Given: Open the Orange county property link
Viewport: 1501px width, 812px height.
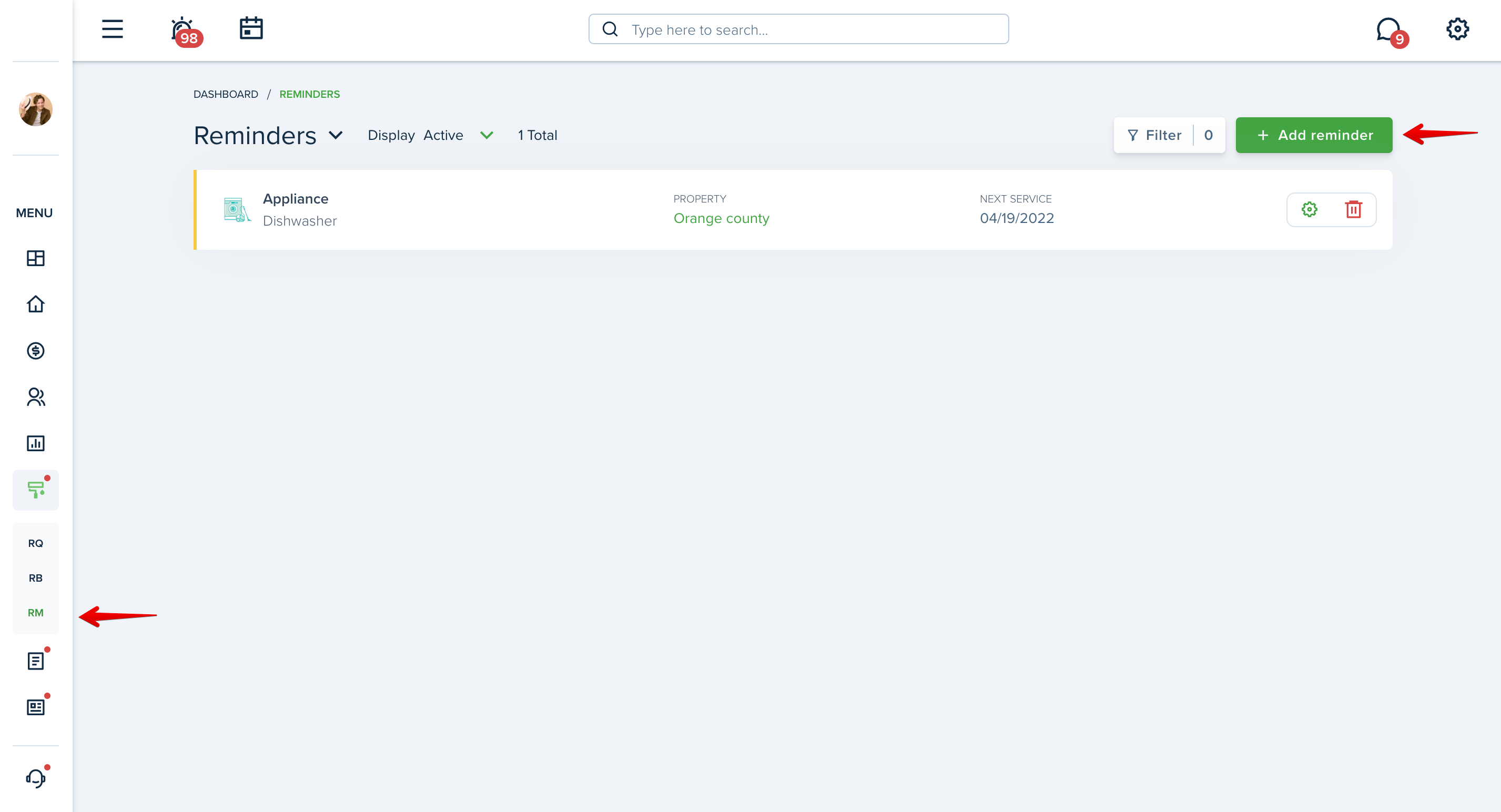Looking at the screenshot, I should (x=722, y=218).
